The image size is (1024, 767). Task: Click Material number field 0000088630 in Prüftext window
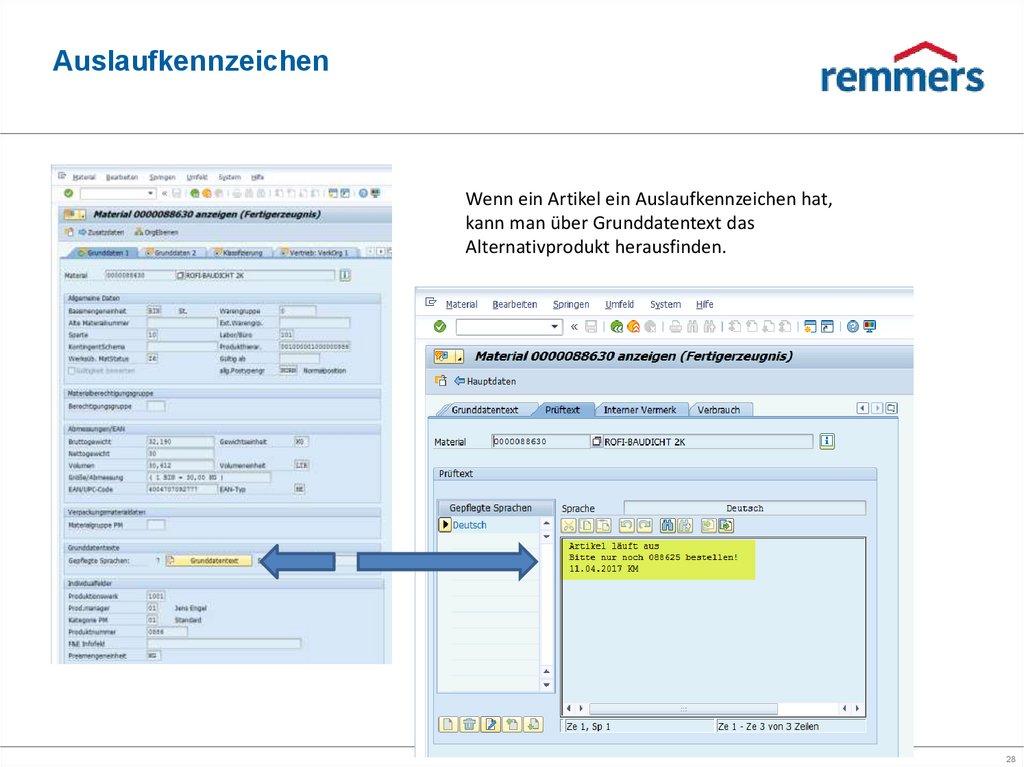(x=541, y=442)
